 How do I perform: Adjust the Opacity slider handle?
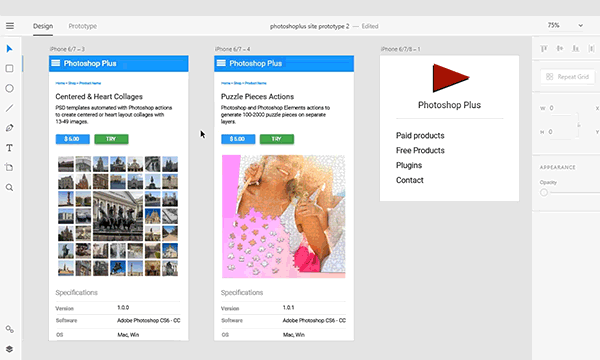(x=544, y=192)
